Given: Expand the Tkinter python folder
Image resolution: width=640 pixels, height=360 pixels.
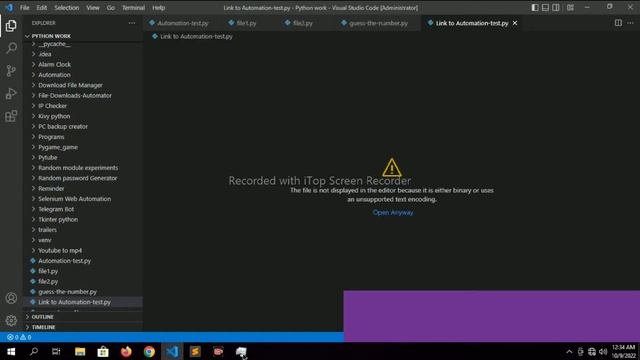Looking at the screenshot, I should 58,219.
